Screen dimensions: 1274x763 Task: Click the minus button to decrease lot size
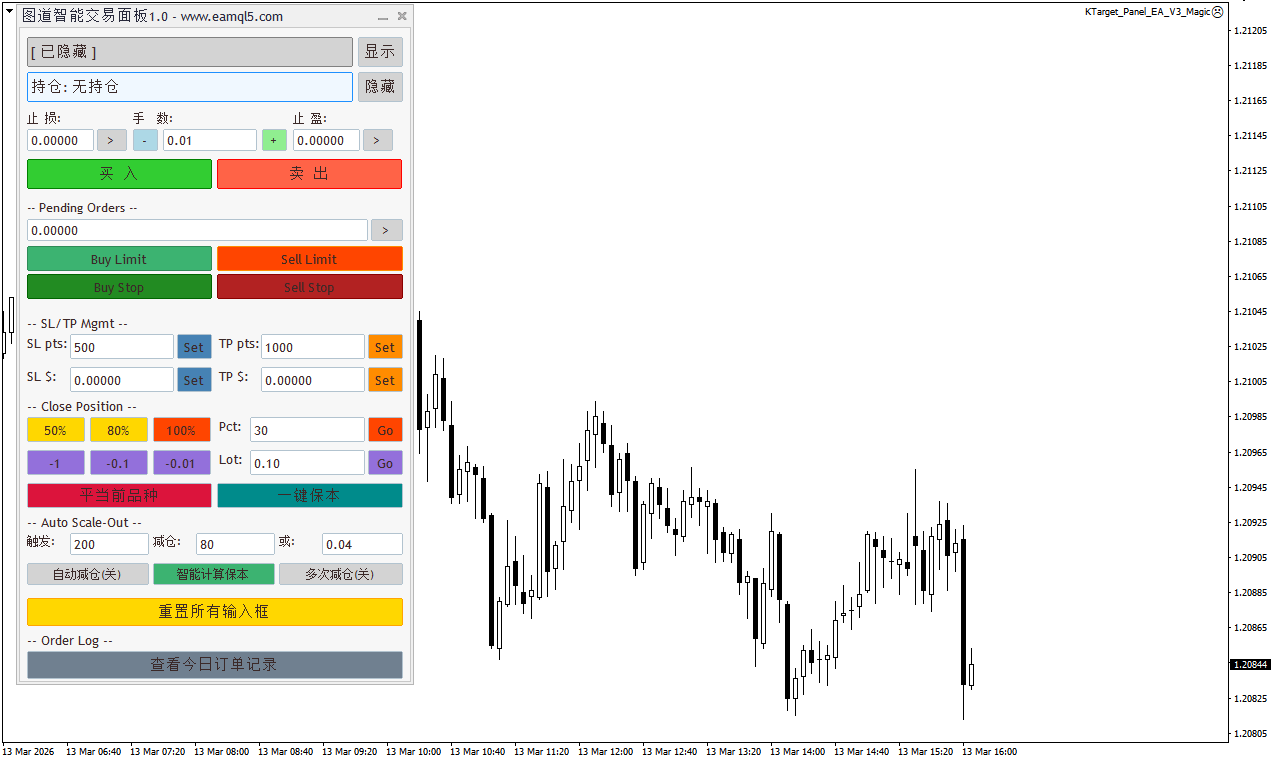[x=145, y=141]
